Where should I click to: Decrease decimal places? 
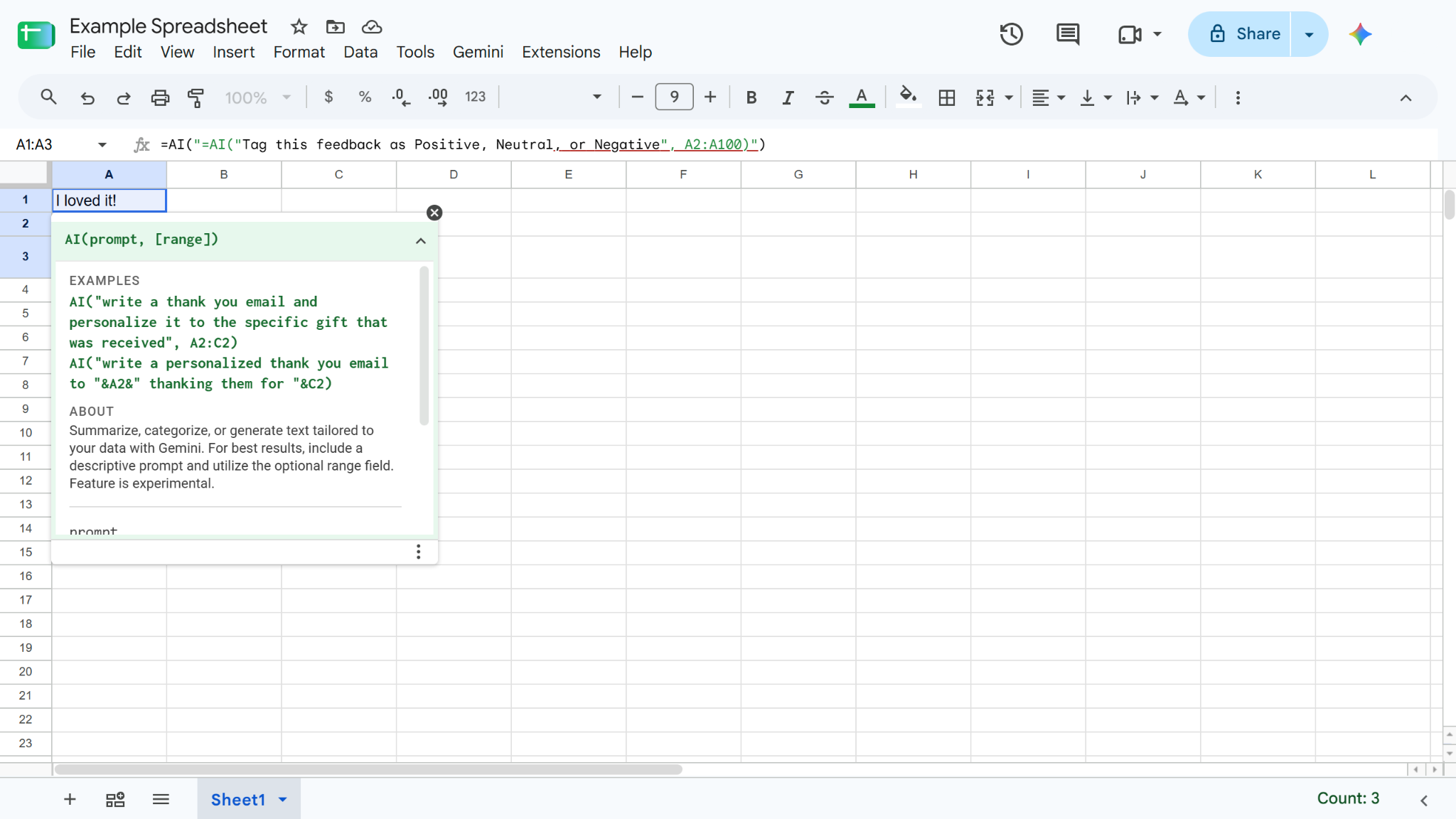pos(401,97)
